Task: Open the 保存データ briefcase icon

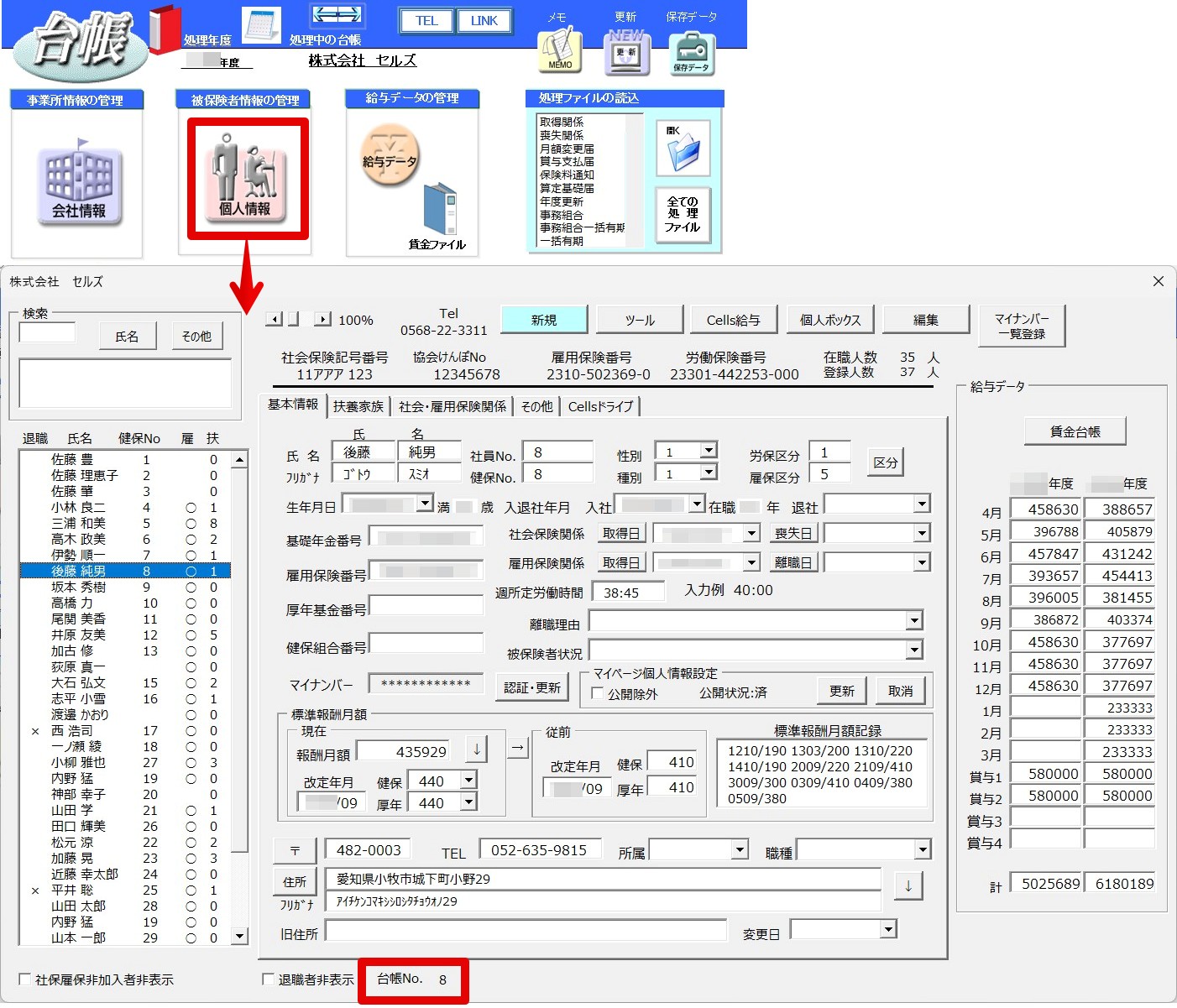Action: (x=691, y=54)
